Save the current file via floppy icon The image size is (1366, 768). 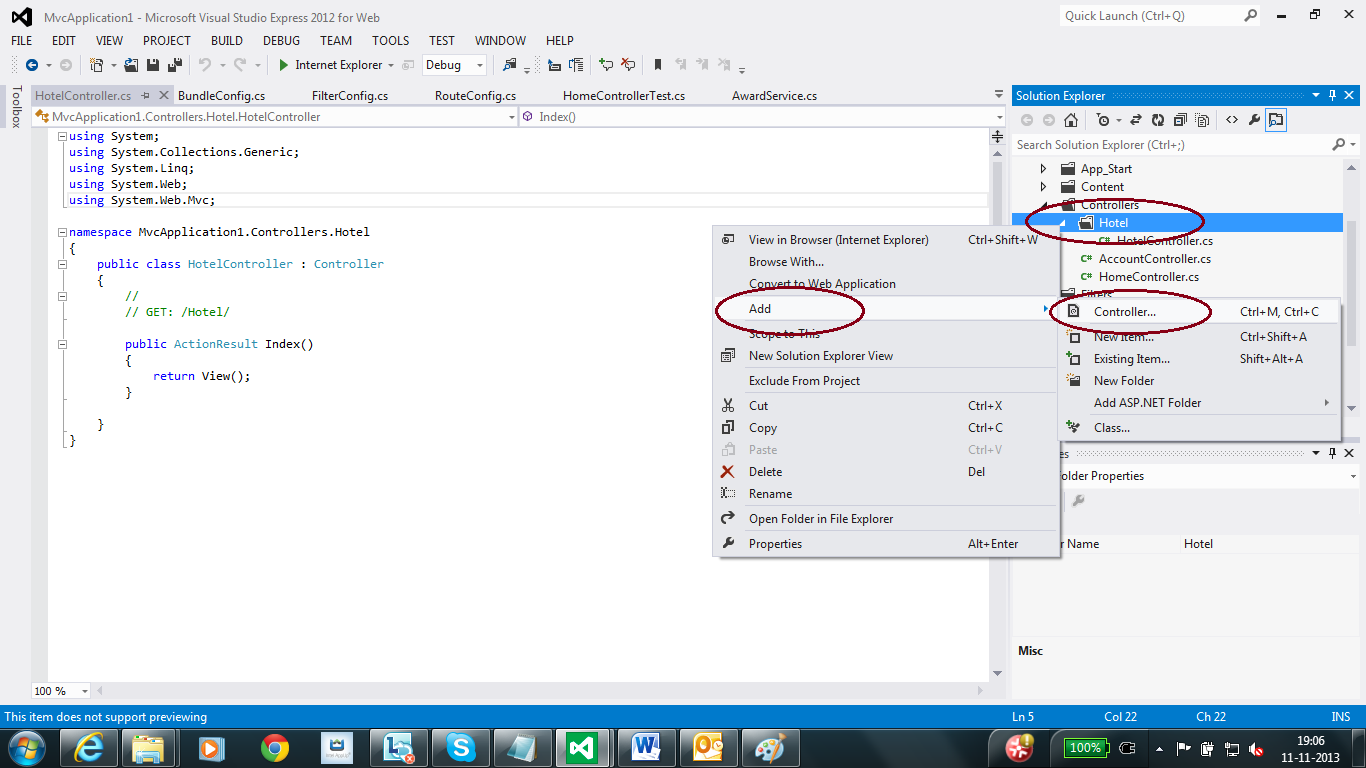coord(153,65)
